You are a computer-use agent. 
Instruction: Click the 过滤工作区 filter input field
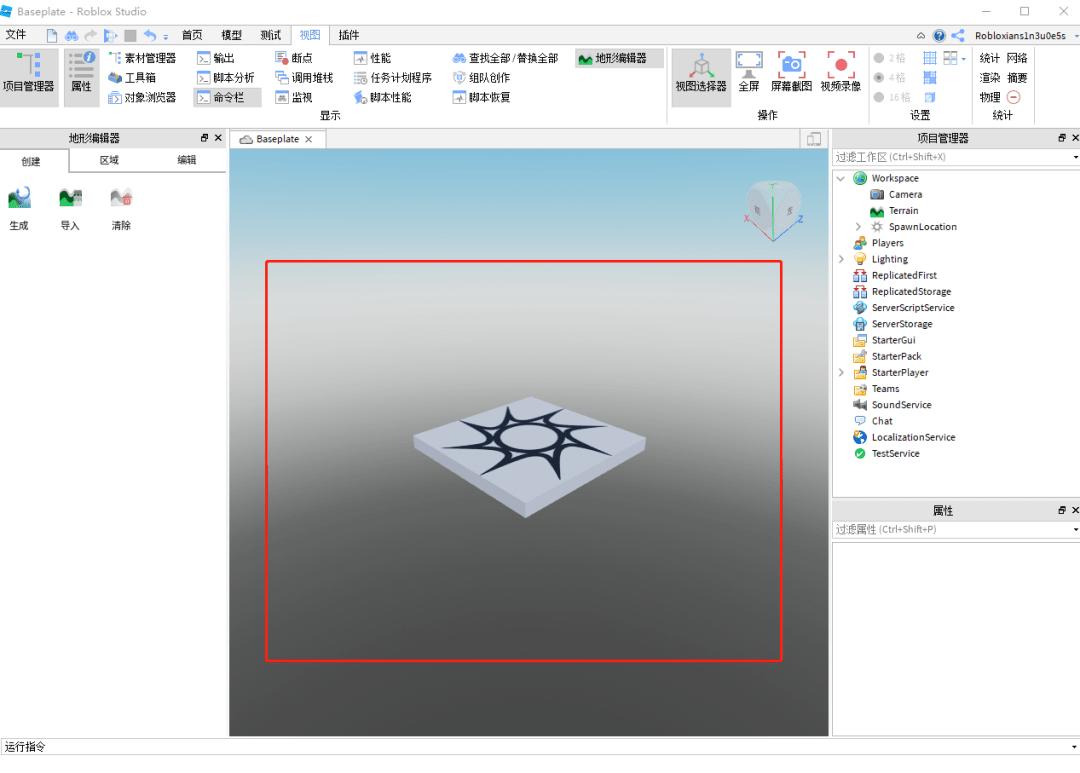pos(950,157)
